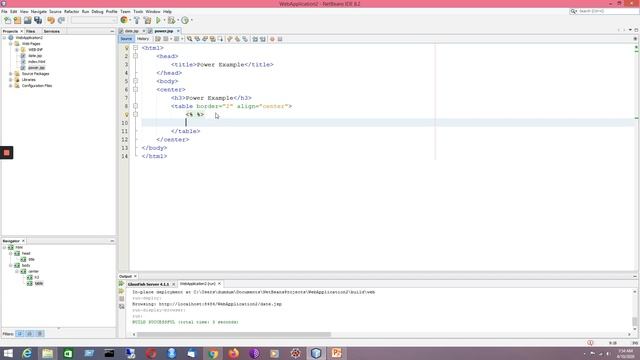Image resolution: width=640 pixels, height=360 pixels.
Task: Fold the html tag at line 1
Action: (136, 48)
